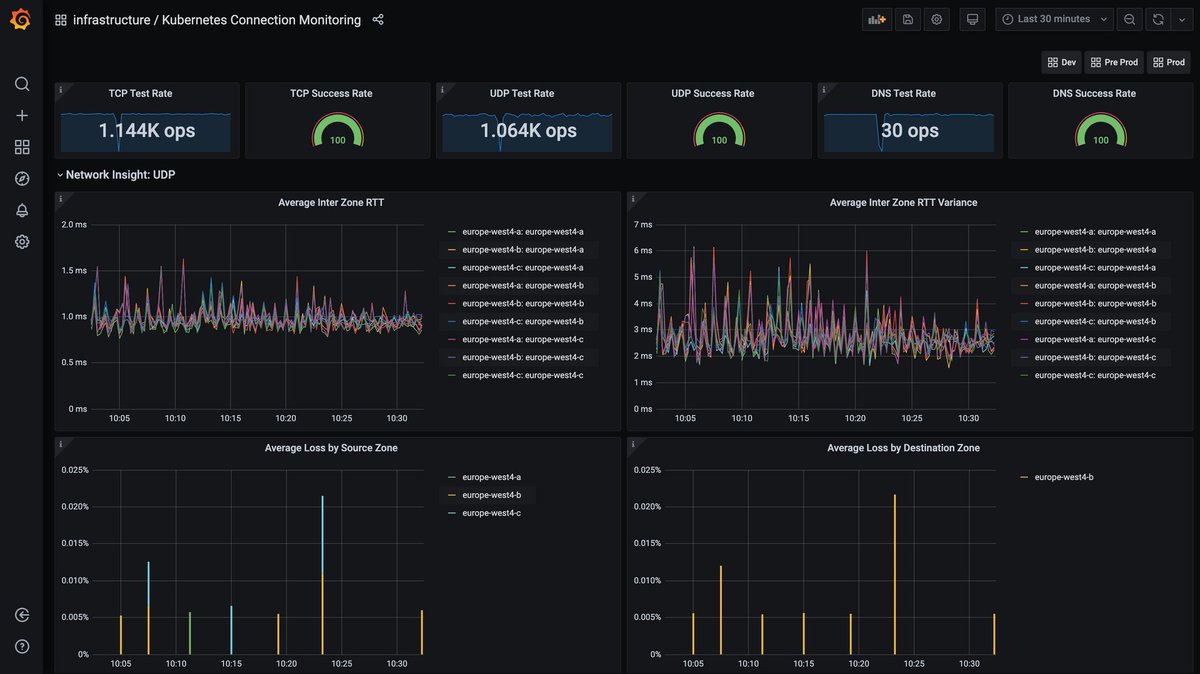Open the Prod dashboard link

[x=1168, y=62]
